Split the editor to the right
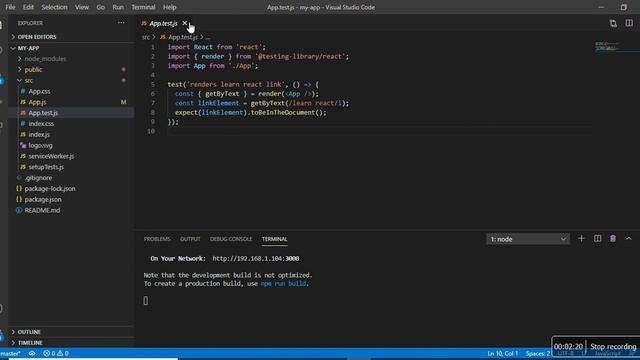The image size is (640, 360). [x=629, y=23]
